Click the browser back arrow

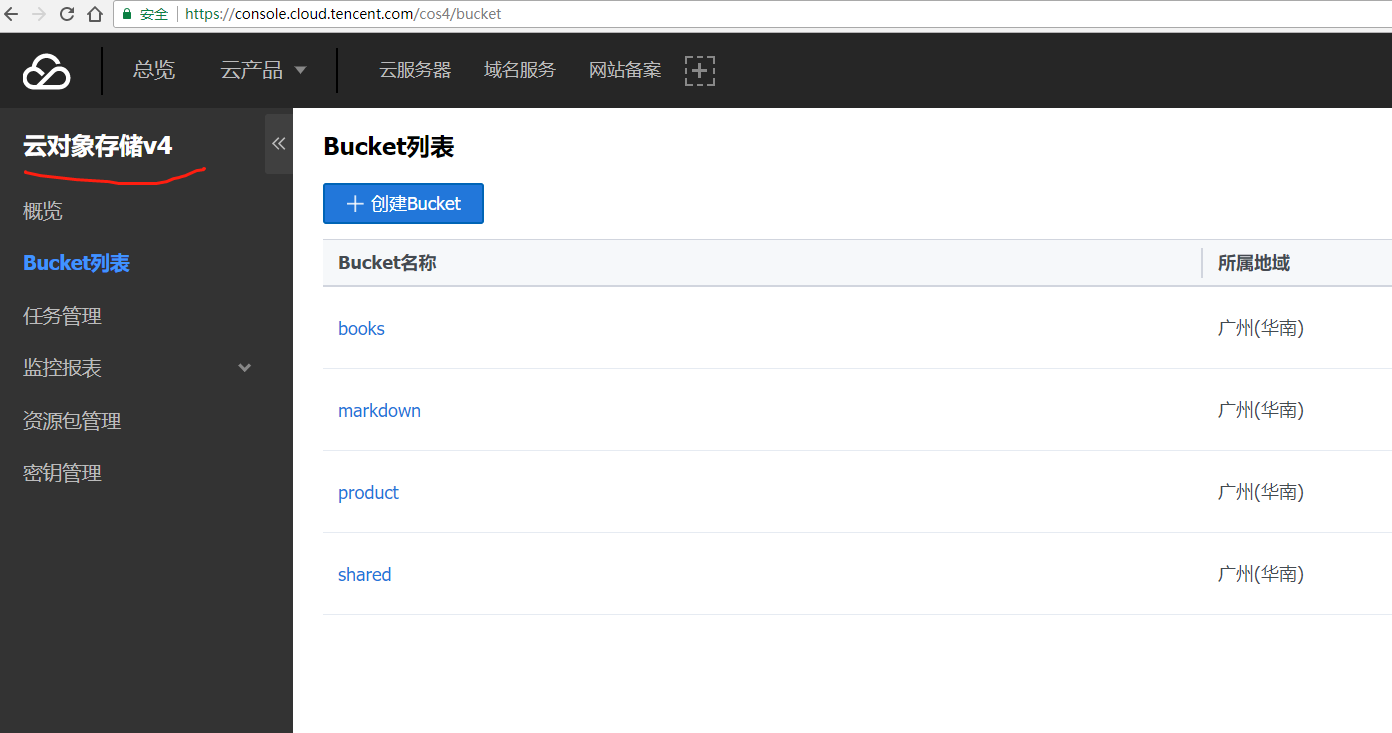[12, 14]
